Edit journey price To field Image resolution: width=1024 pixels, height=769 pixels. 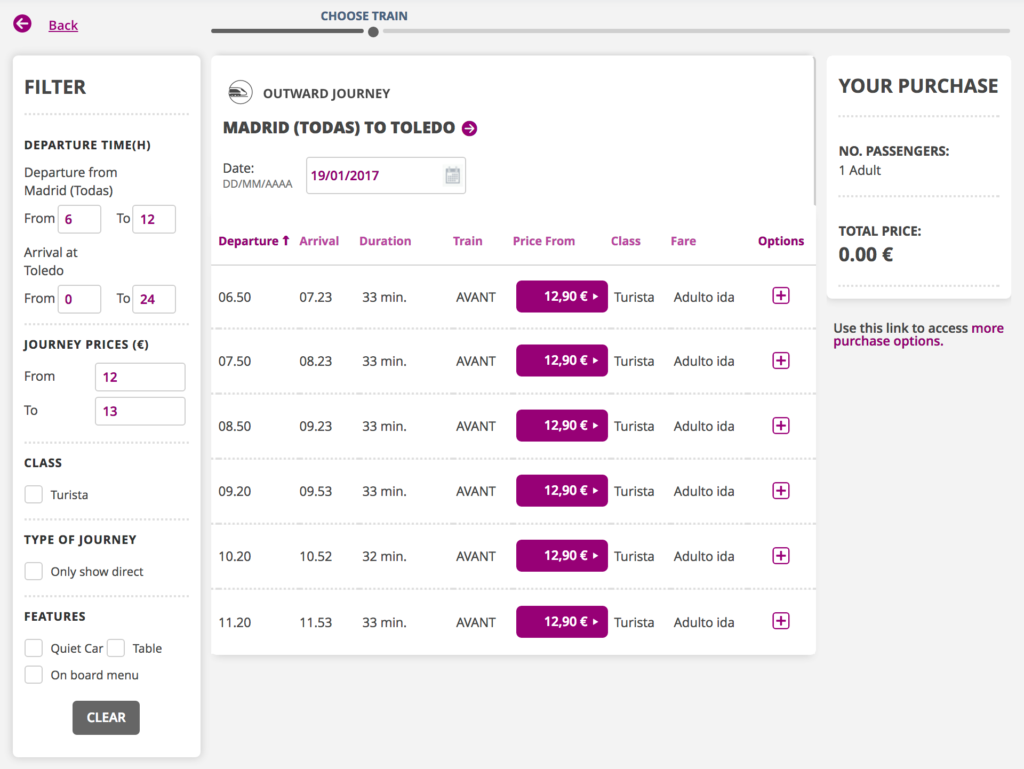coord(140,411)
